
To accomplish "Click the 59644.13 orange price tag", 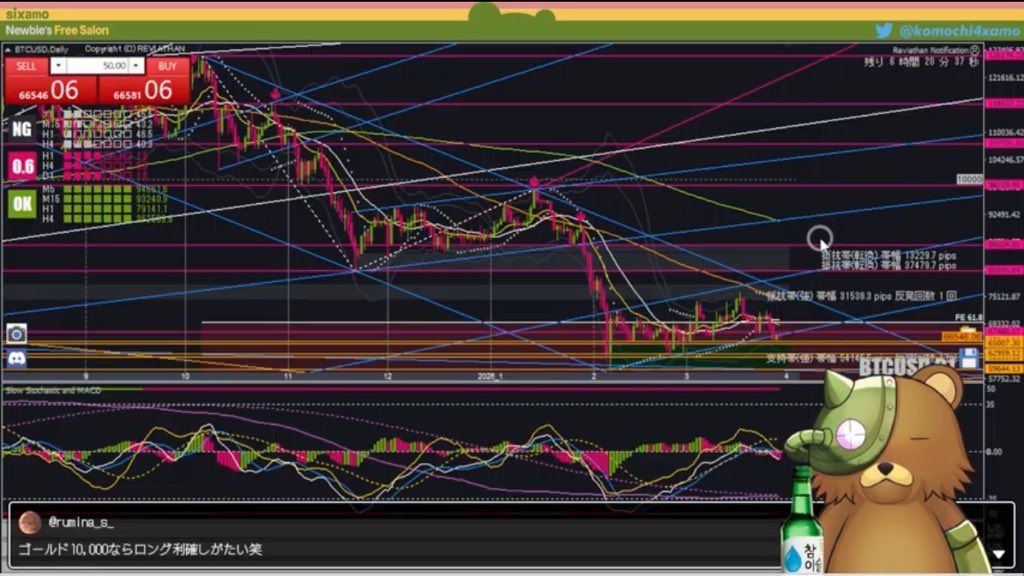I will (x=1004, y=369).
